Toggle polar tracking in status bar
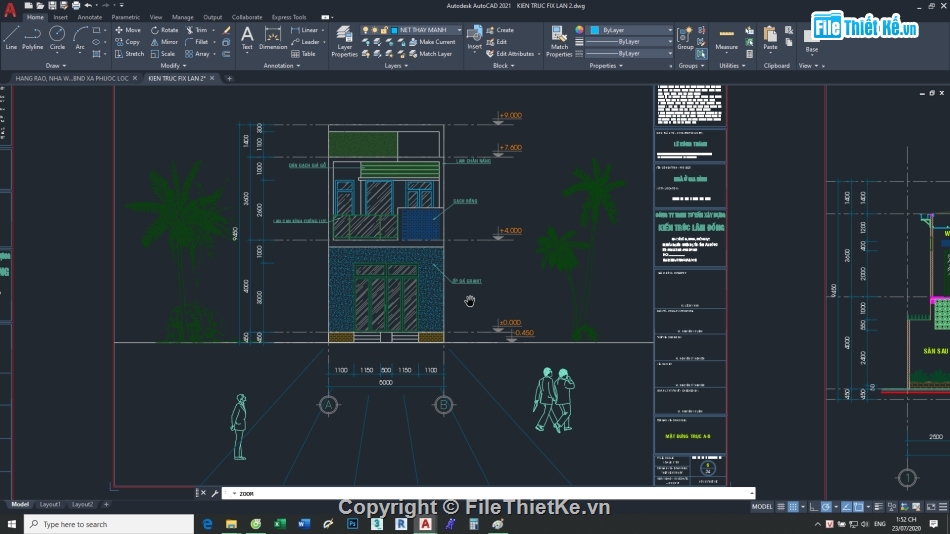950x534 pixels. pyautogui.click(x=826, y=507)
